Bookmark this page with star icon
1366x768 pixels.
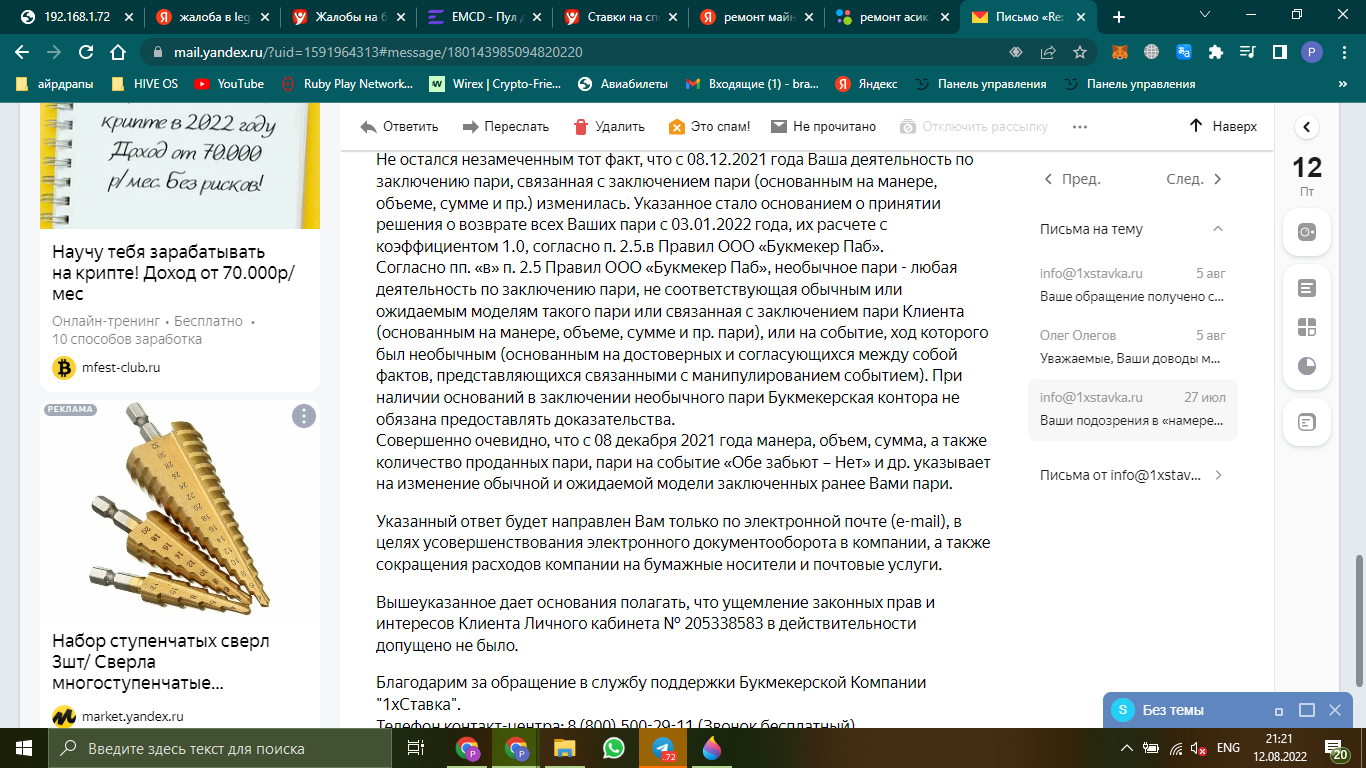[x=1080, y=52]
